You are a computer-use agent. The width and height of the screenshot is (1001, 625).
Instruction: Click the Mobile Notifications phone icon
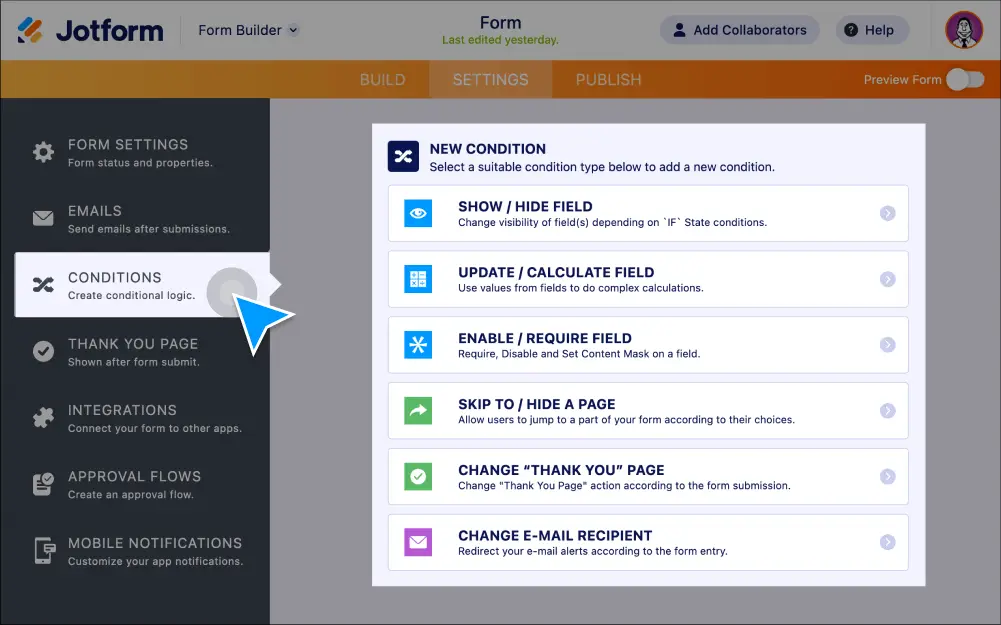(x=43, y=551)
